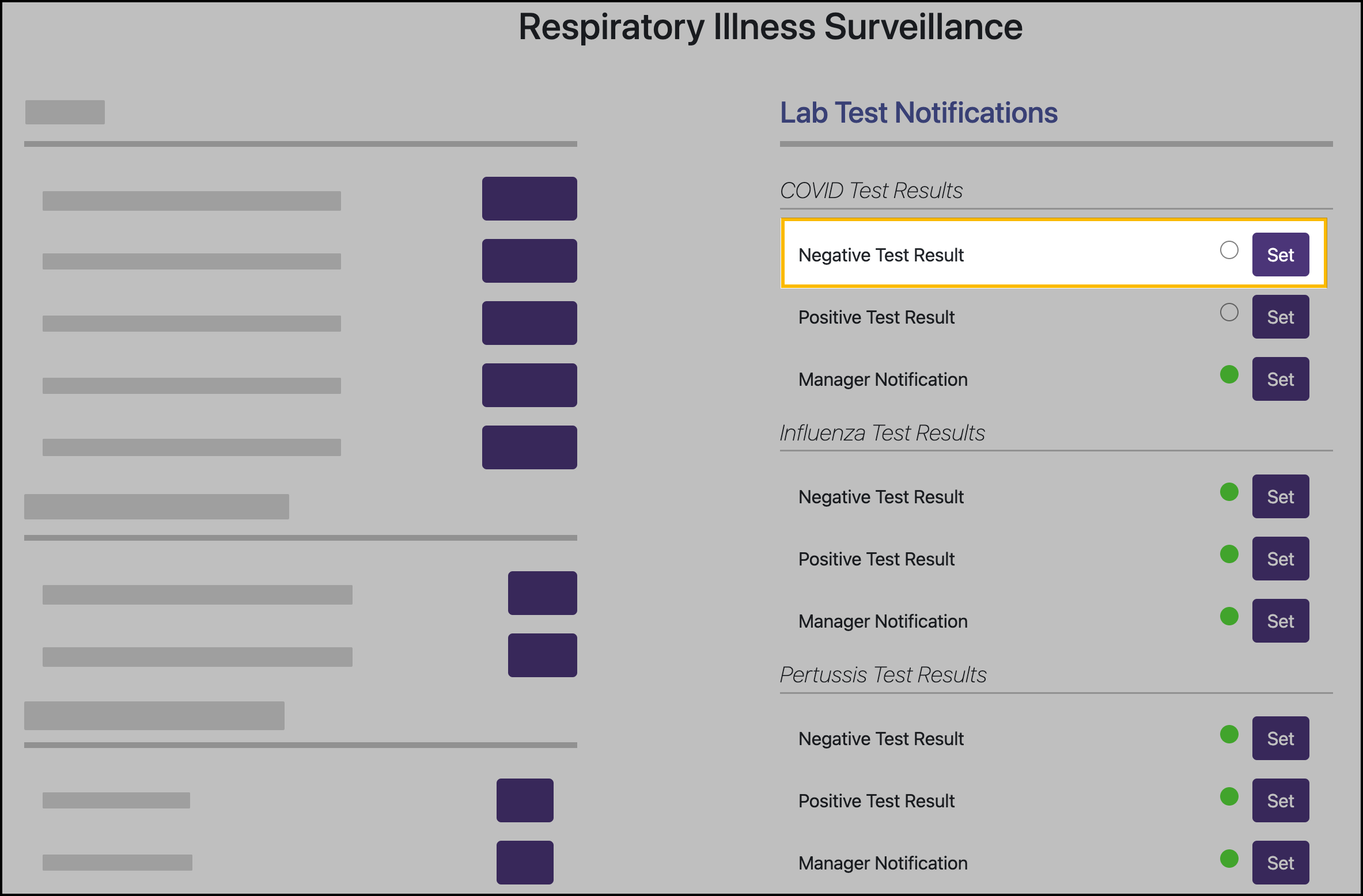Click Set for Influenza Negative Test Result
The height and width of the screenshot is (896, 1363).
click(x=1280, y=496)
